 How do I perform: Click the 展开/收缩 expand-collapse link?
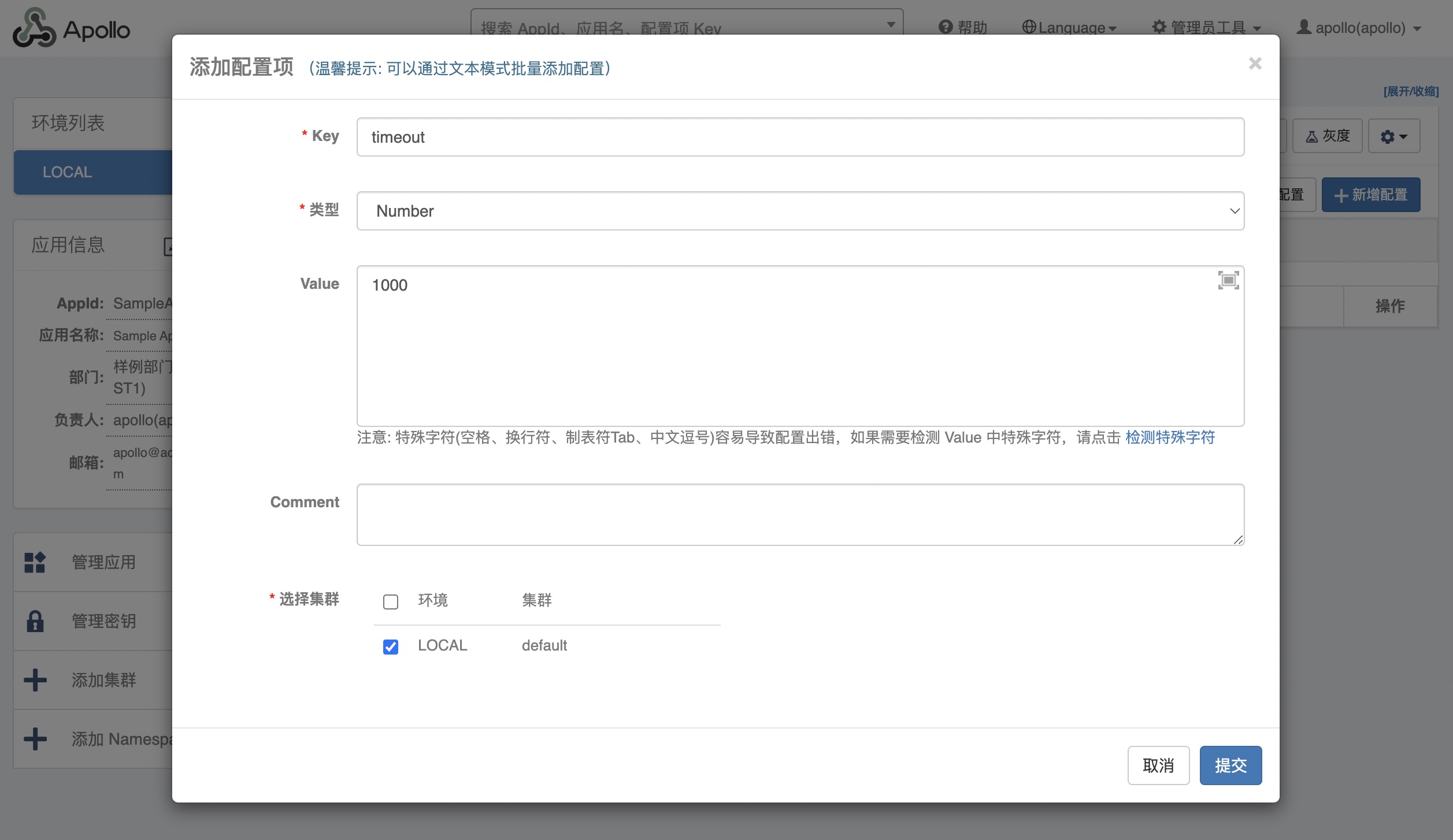pos(1411,91)
